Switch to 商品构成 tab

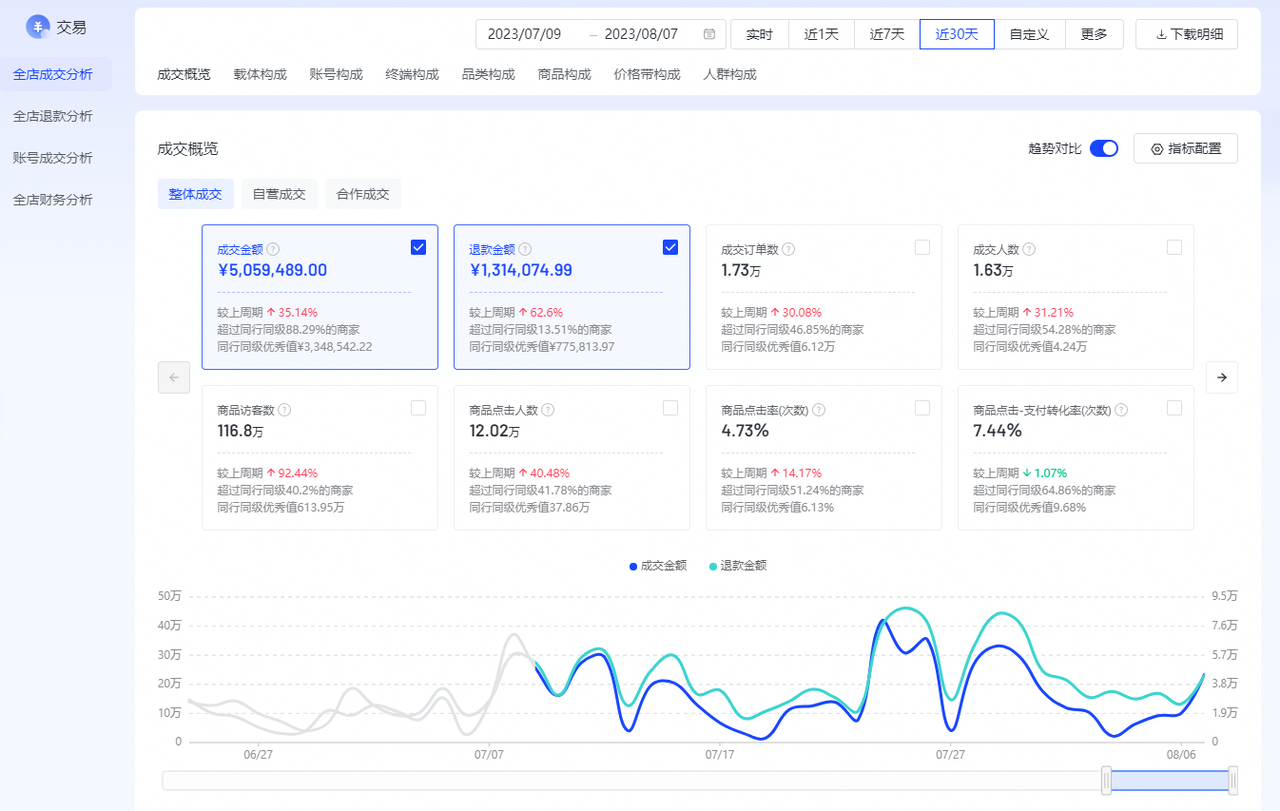click(564, 74)
